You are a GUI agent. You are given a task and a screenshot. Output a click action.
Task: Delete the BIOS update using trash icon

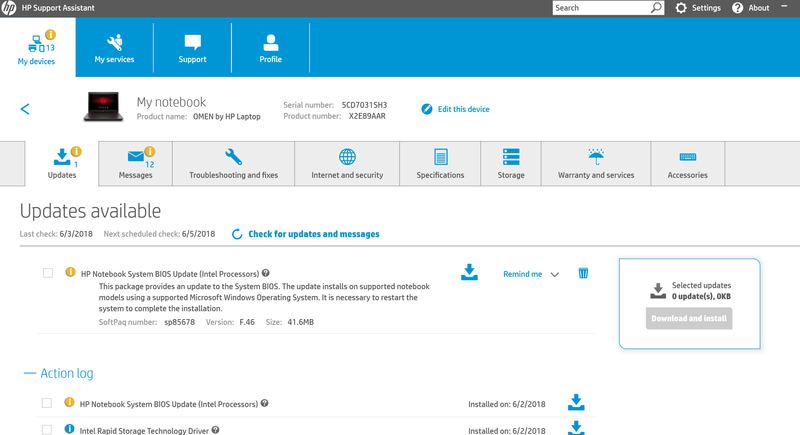[x=583, y=273]
